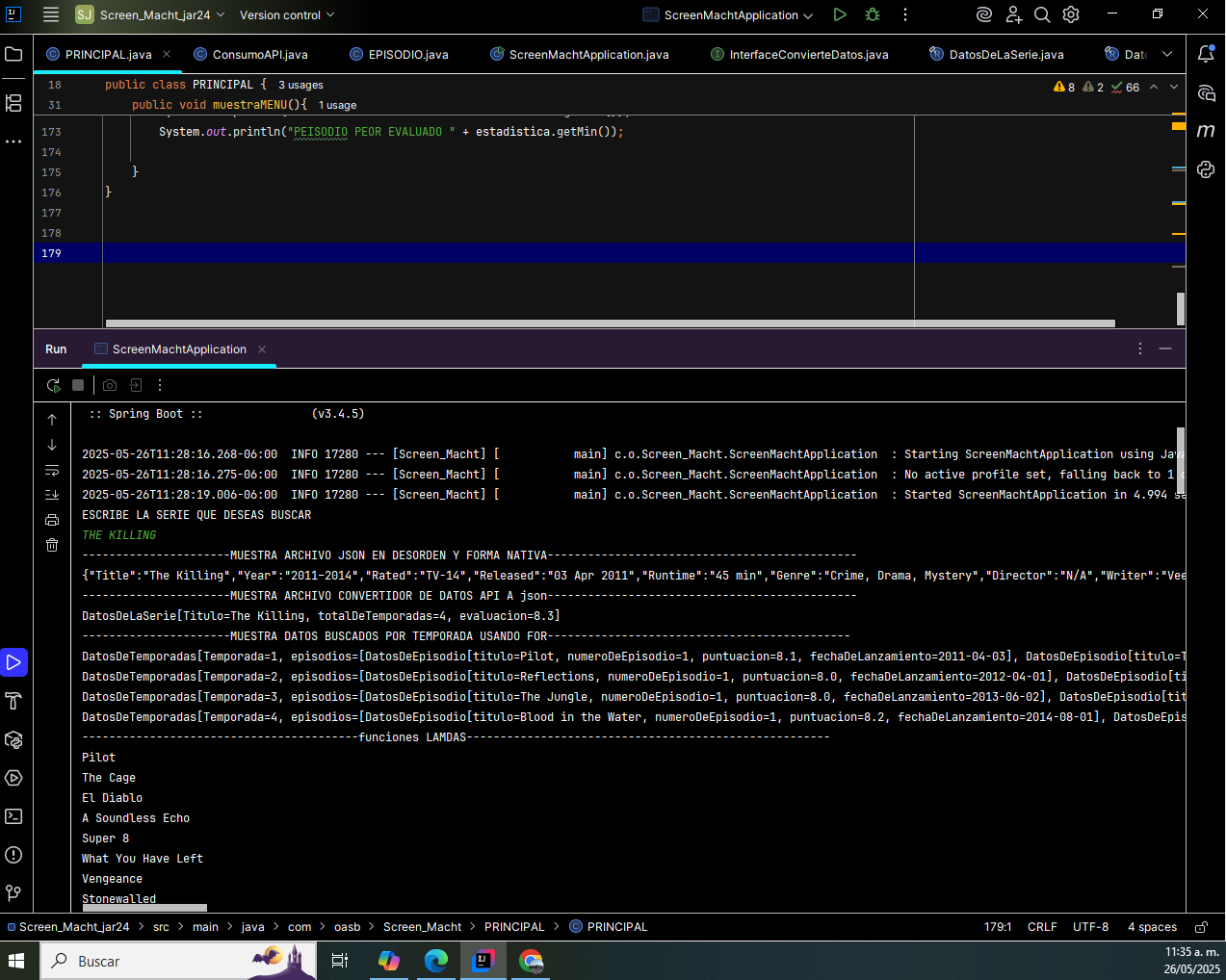The height and width of the screenshot is (980, 1226).
Task: Toggle the file read-only lock icon
Action: click(1201, 927)
